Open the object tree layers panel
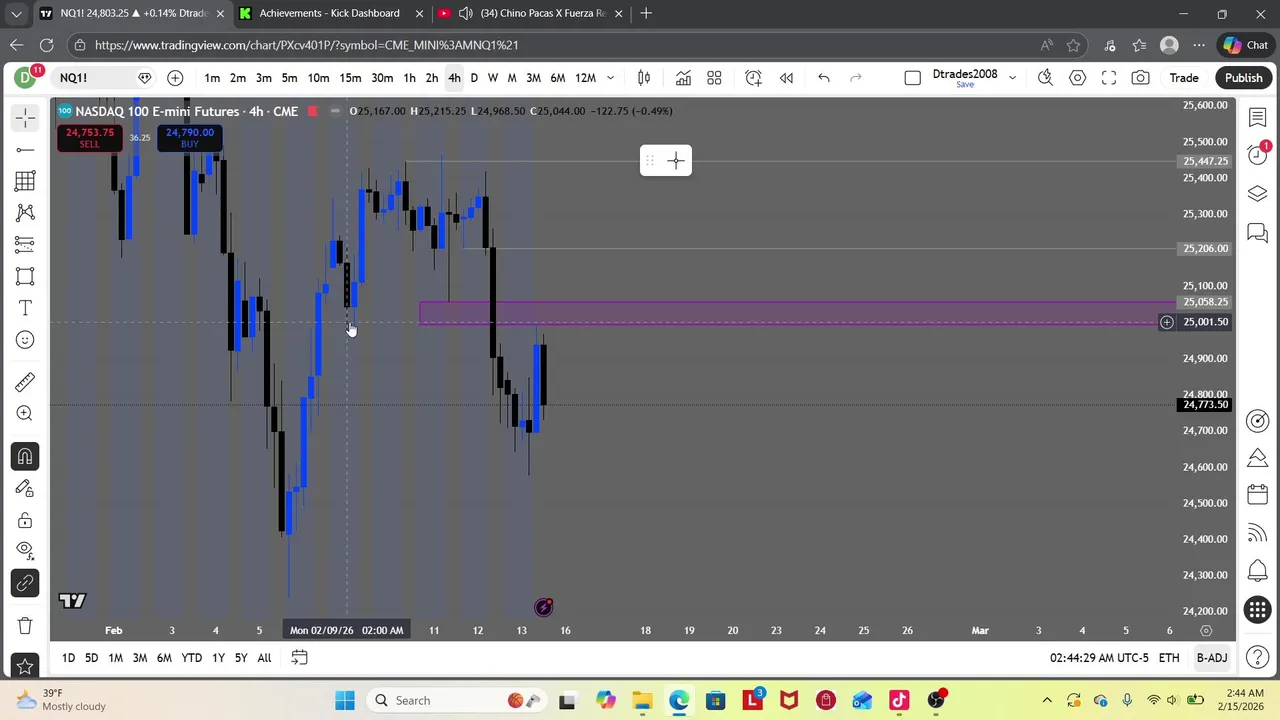This screenshot has width=1280, height=720. pyautogui.click(x=1258, y=193)
